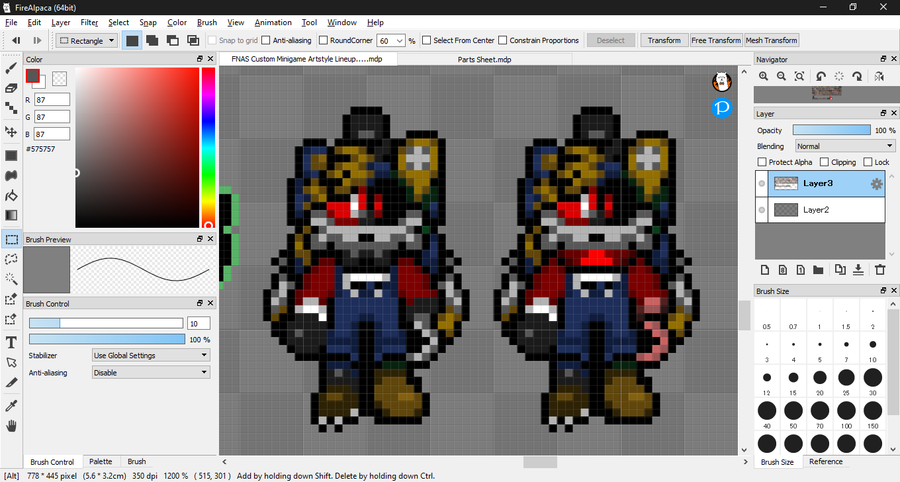Float the Brush Size panel
900x482 pixels.
tap(883, 290)
